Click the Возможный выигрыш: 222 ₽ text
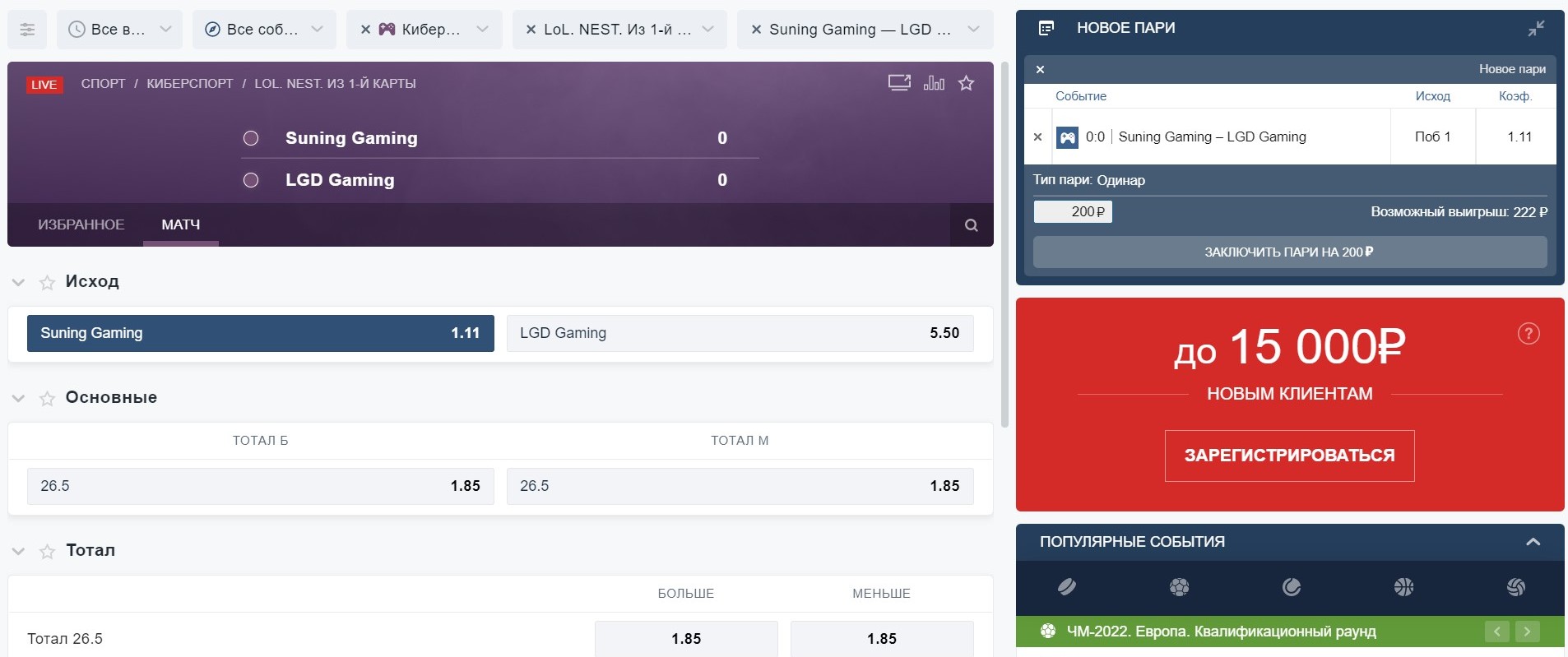The image size is (1568, 657). (x=1459, y=212)
